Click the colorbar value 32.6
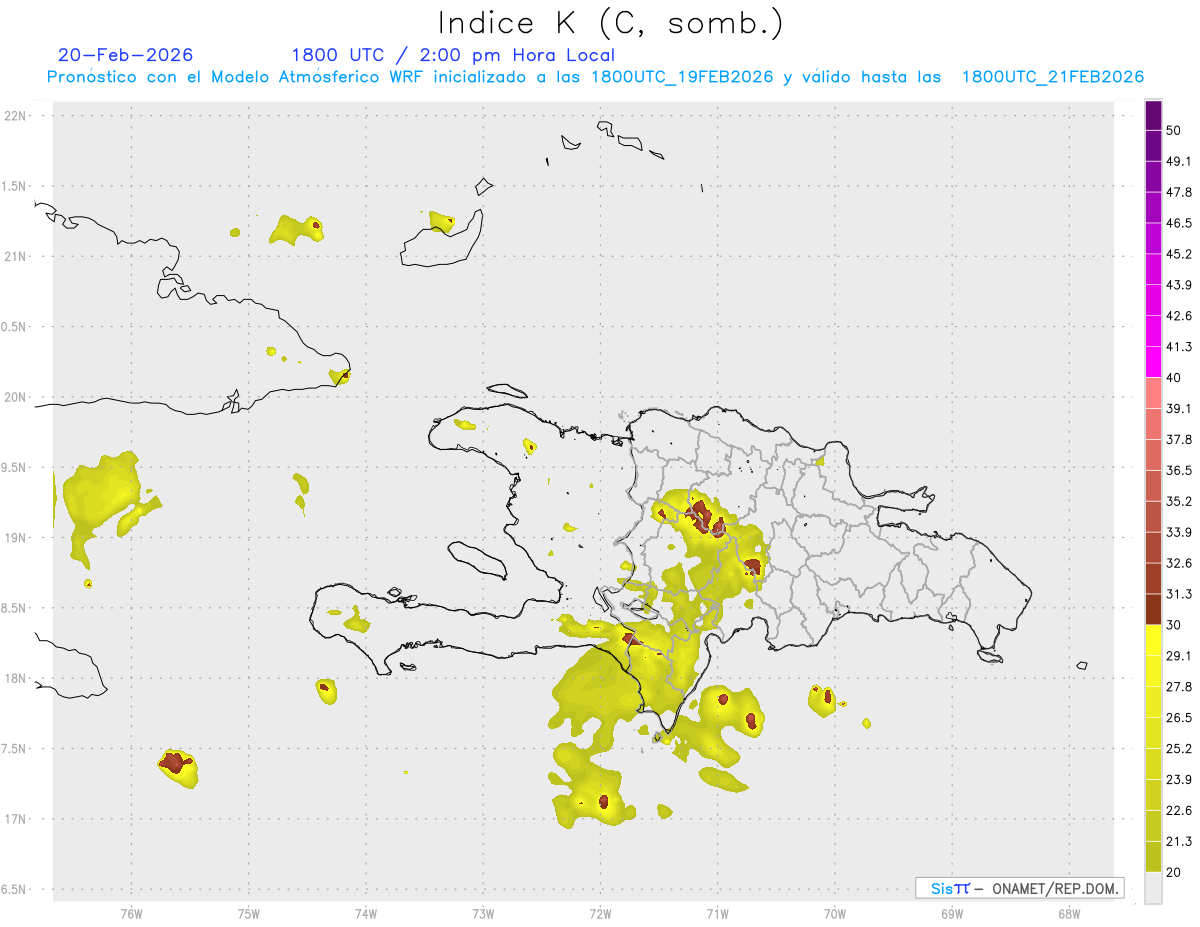This screenshot has height=927, width=1200. click(1179, 563)
